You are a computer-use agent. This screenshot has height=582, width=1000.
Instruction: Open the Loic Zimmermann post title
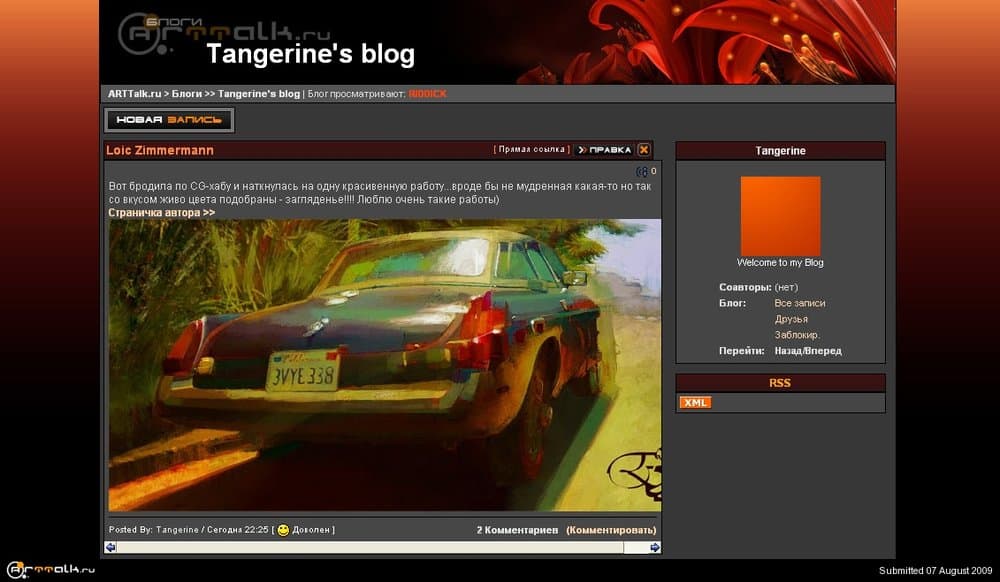[x=160, y=150]
